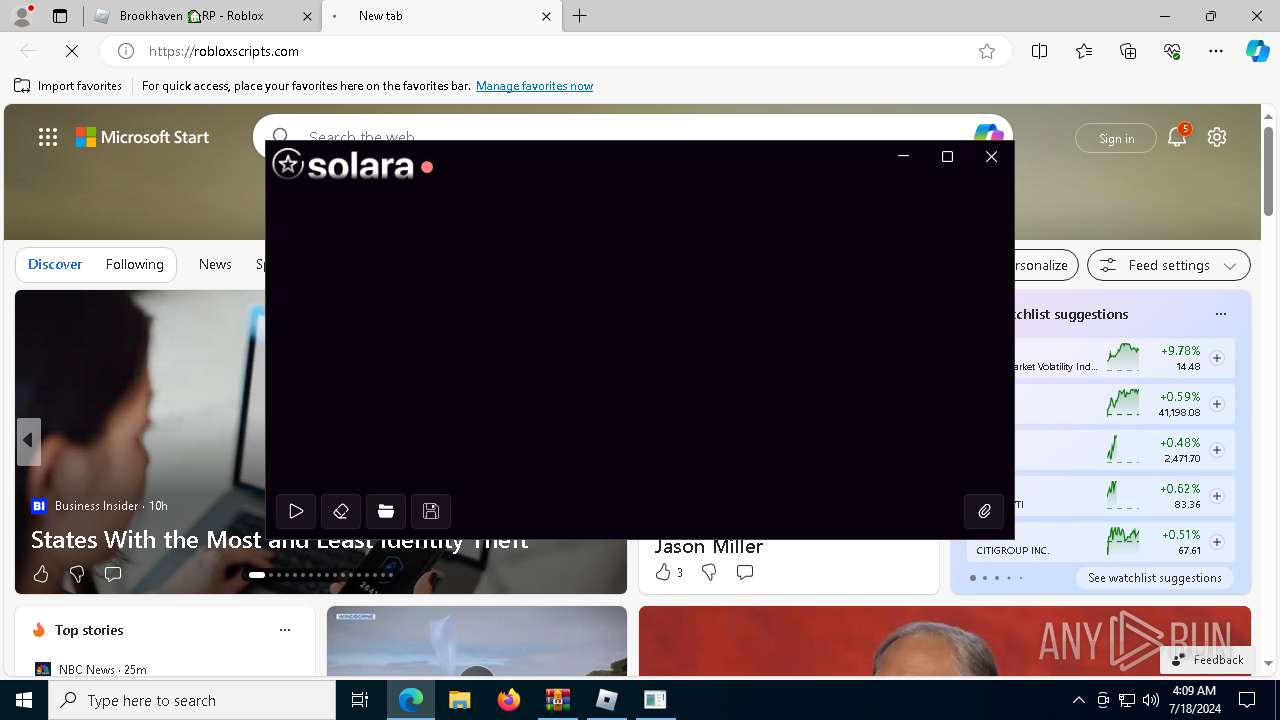The image size is (1280, 720).
Task: Comment on the Business Insider story
Action: [113, 574]
